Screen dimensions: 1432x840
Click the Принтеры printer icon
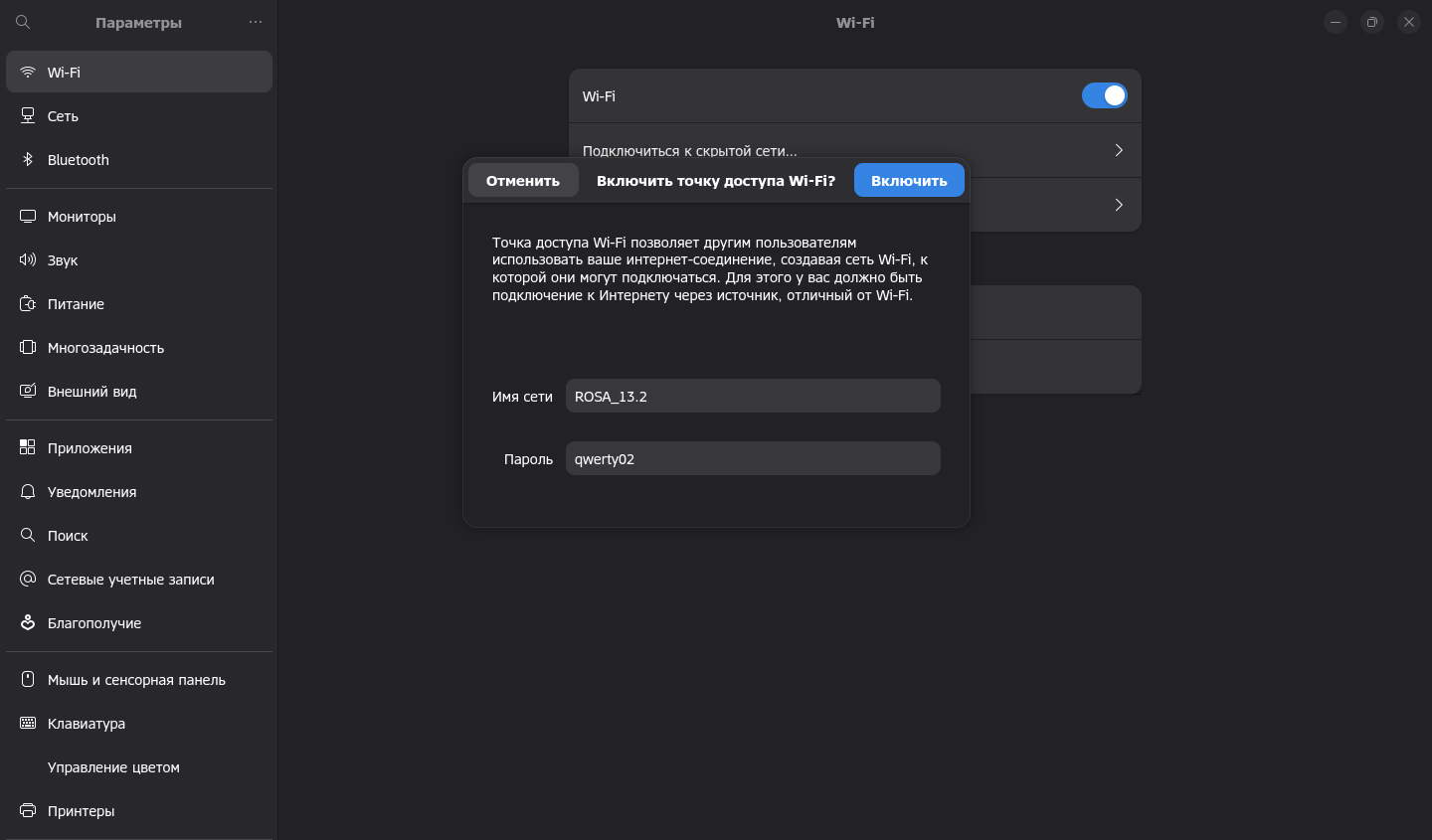pos(28,810)
